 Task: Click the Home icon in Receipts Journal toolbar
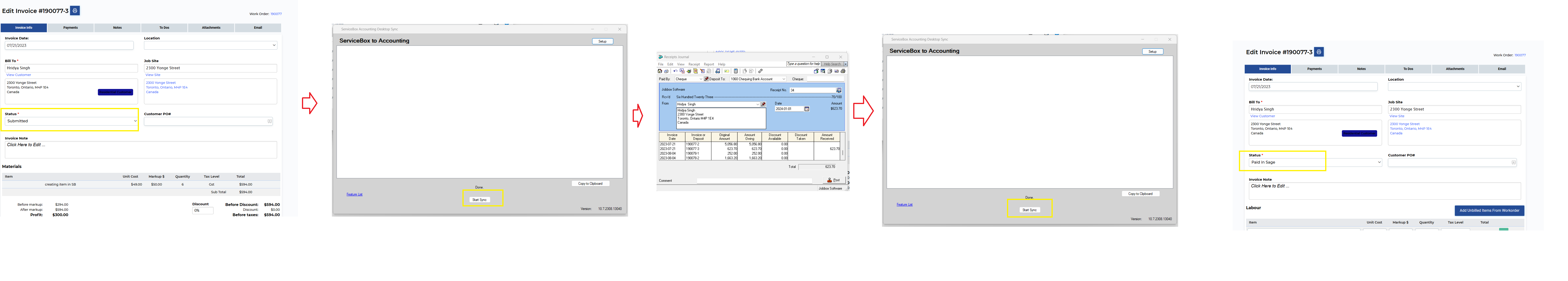point(660,71)
